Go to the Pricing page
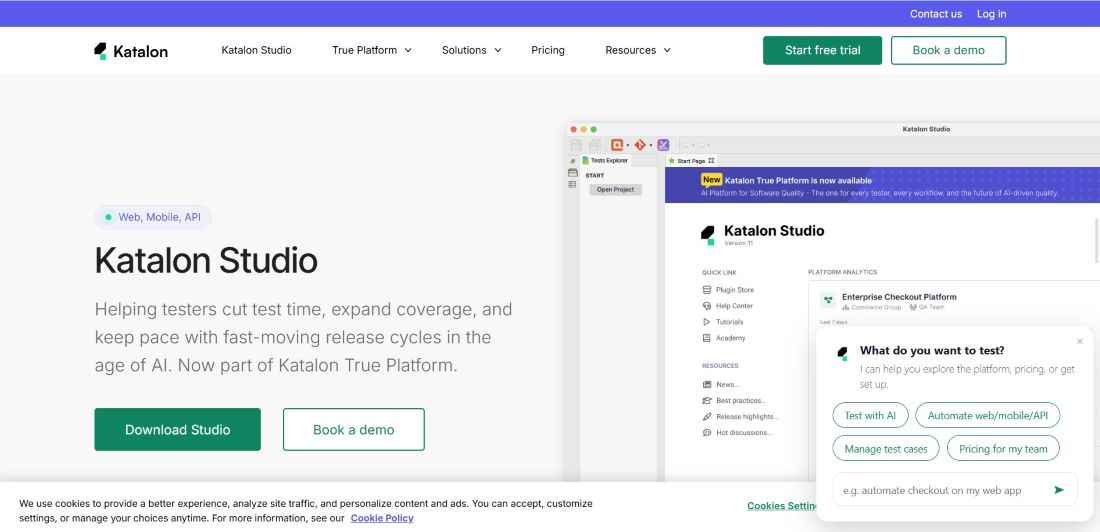This screenshot has width=1100, height=532. (x=548, y=51)
